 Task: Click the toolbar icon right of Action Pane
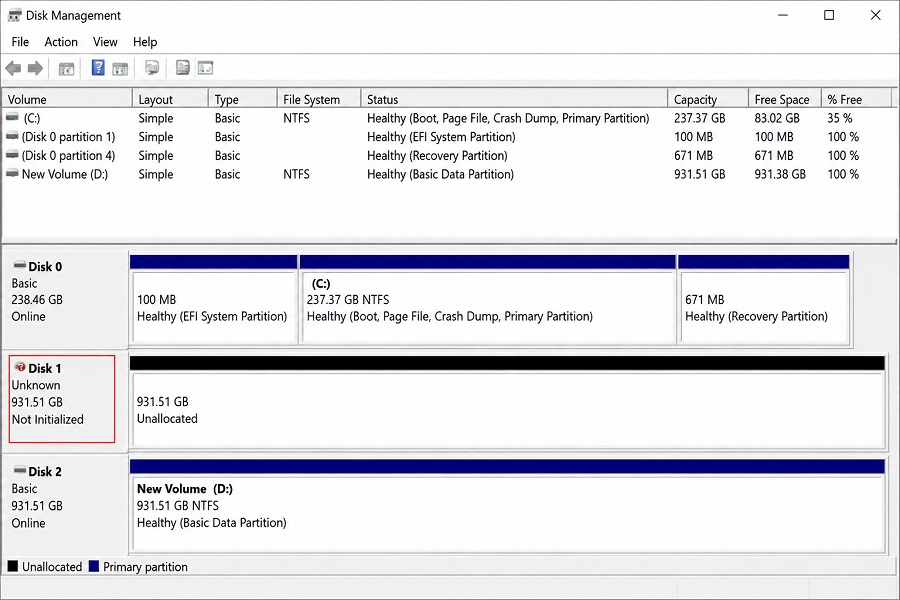pyautogui.click(x=152, y=68)
